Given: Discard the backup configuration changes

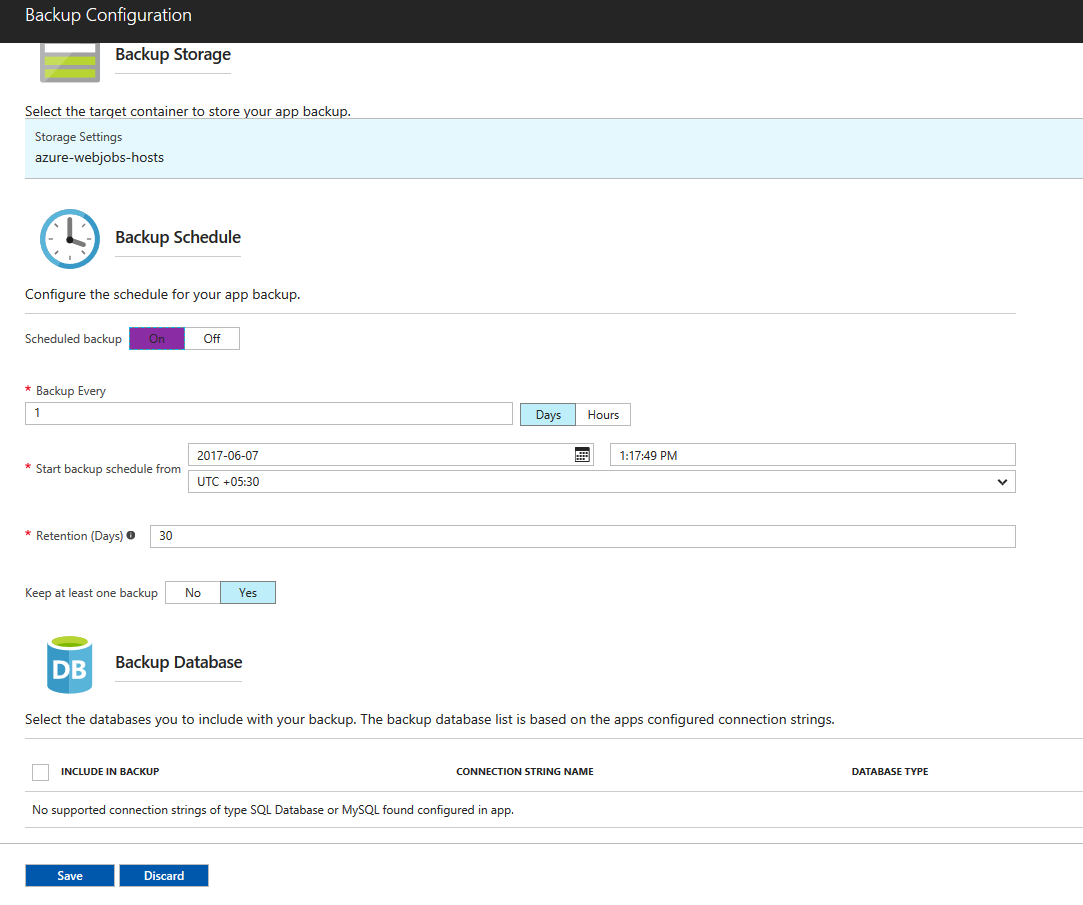Looking at the screenshot, I should point(164,876).
